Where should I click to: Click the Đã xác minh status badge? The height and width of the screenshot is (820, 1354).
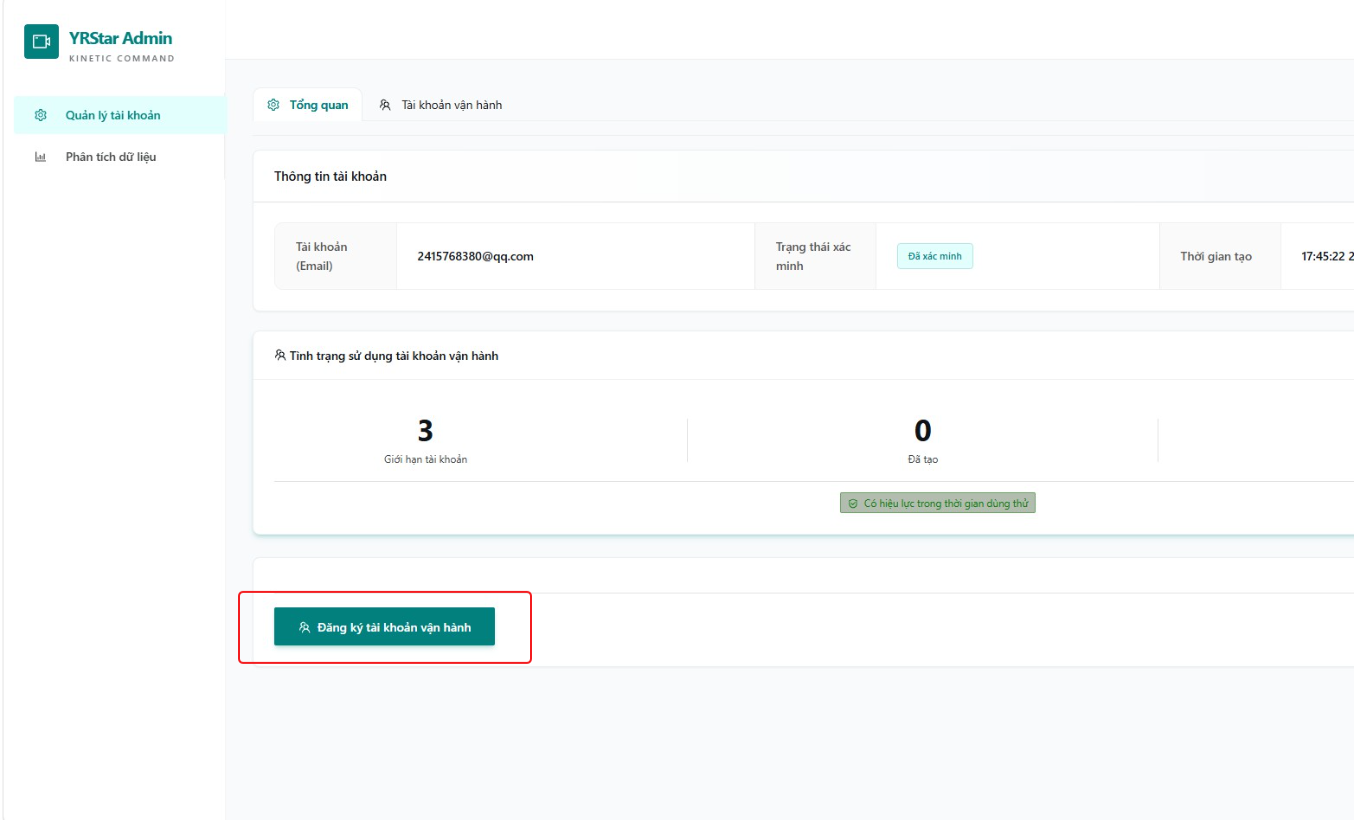pos(935,256)
